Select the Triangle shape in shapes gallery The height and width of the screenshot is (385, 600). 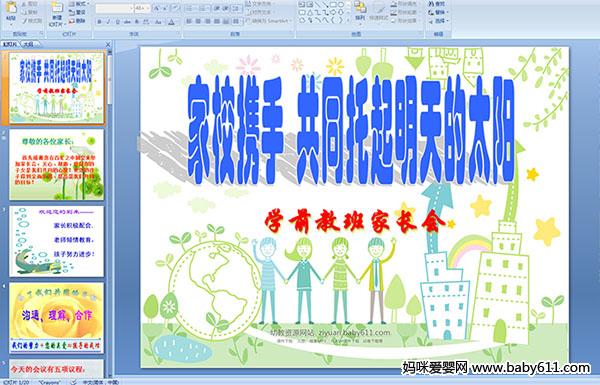click(x=310, y=13)
